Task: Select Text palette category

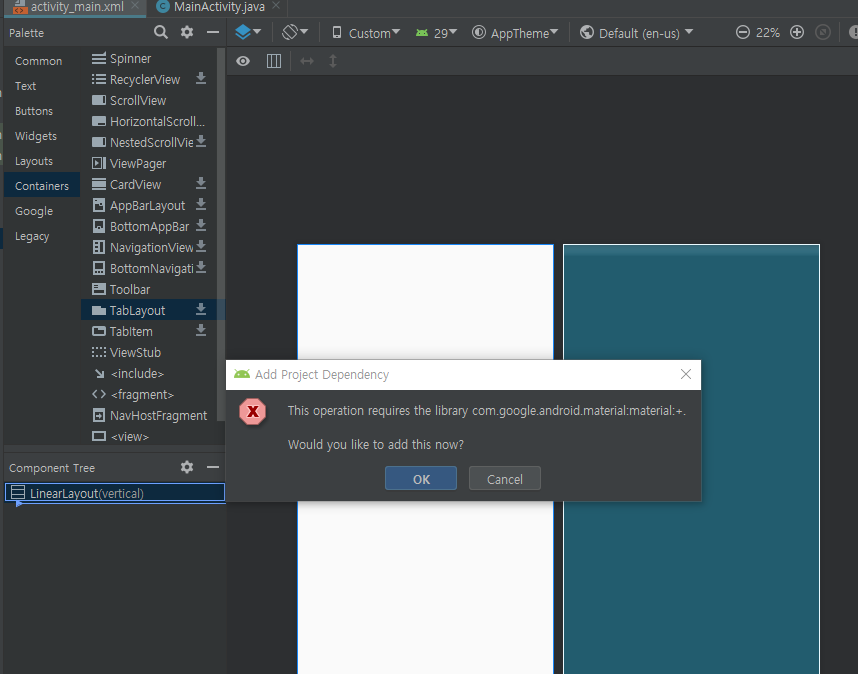Action: point(25,86)
